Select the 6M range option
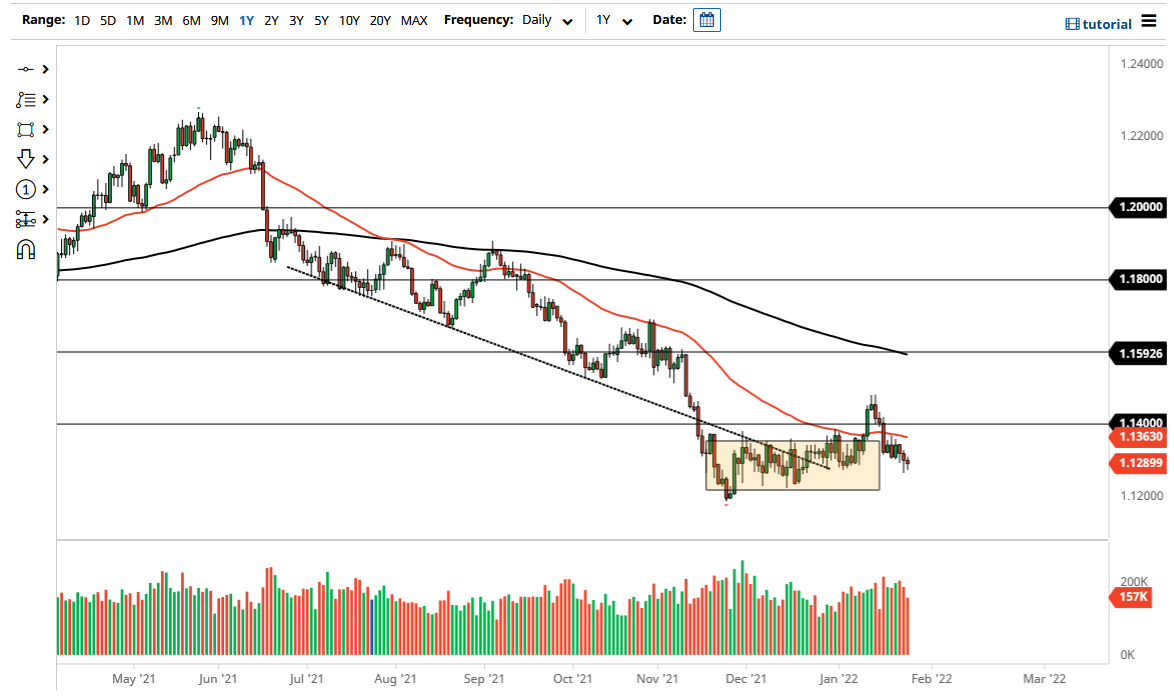1174x699 pixels. tap(191, 19)
